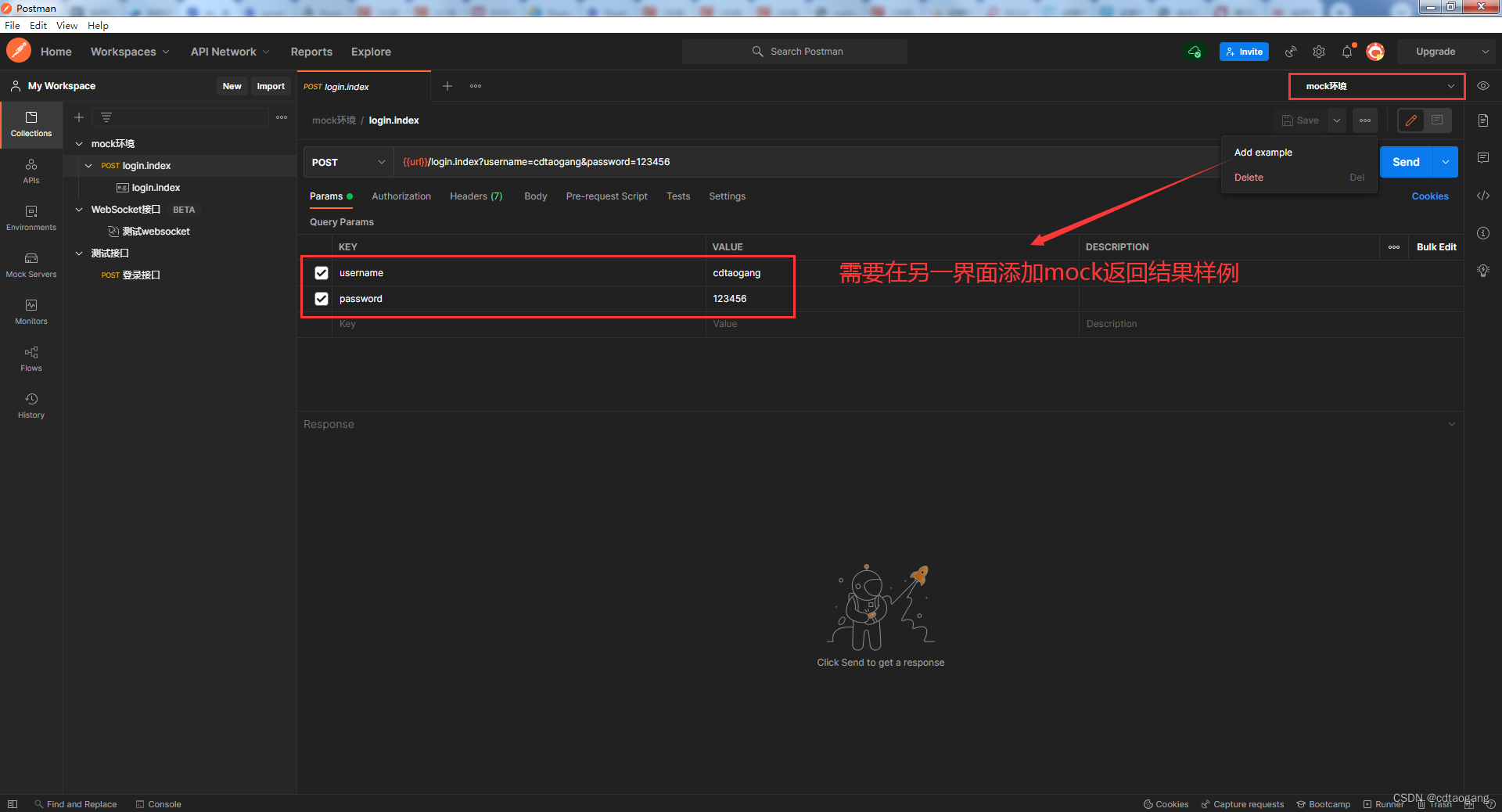Open the History sidebar panel
The height and width of the screenshot is (812, 1502).
[x=31, y=406]
